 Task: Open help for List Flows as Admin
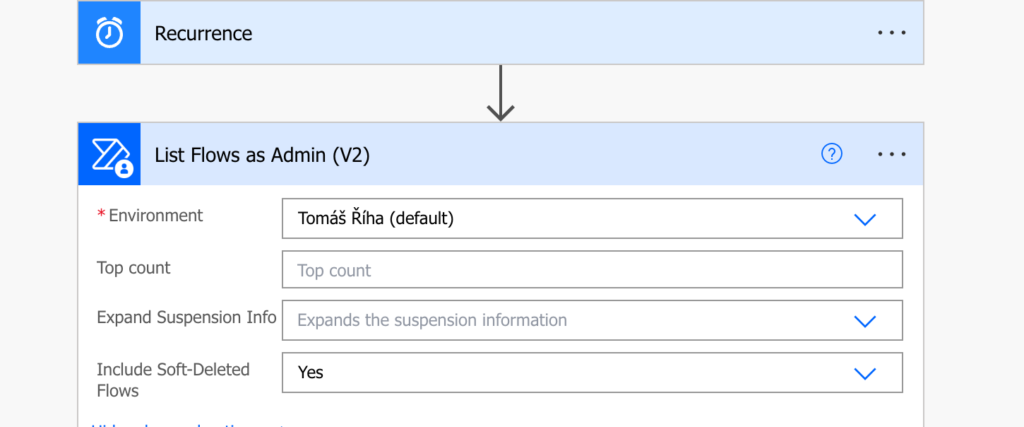[831, 154]
